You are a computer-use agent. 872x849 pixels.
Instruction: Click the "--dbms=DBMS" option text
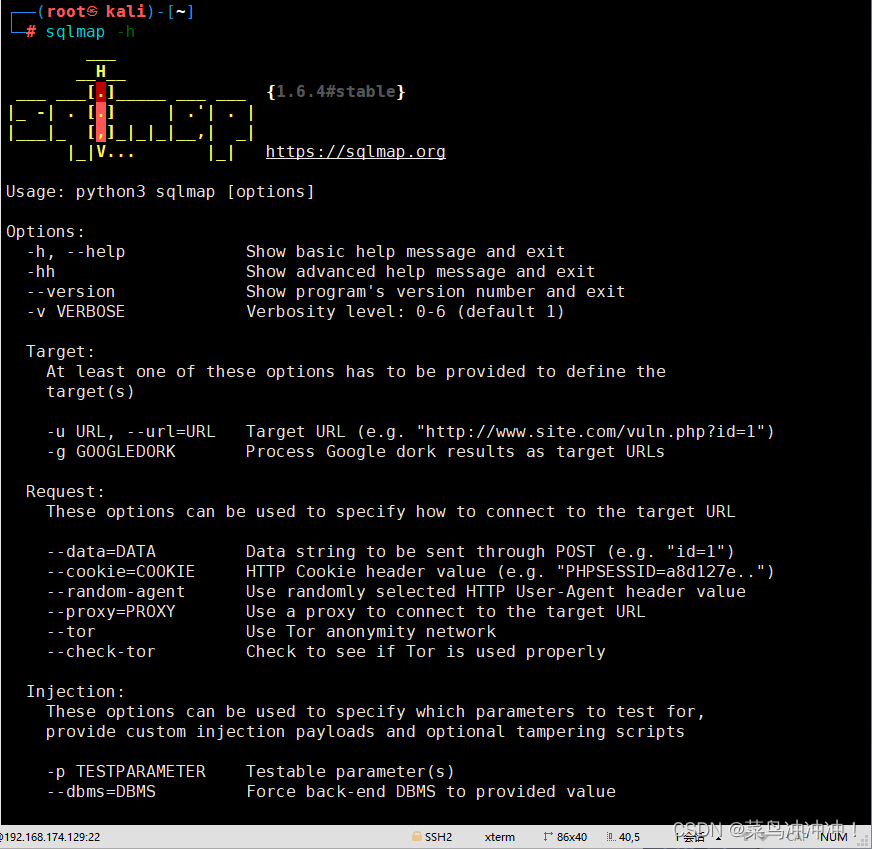click(x=101, y=792)
